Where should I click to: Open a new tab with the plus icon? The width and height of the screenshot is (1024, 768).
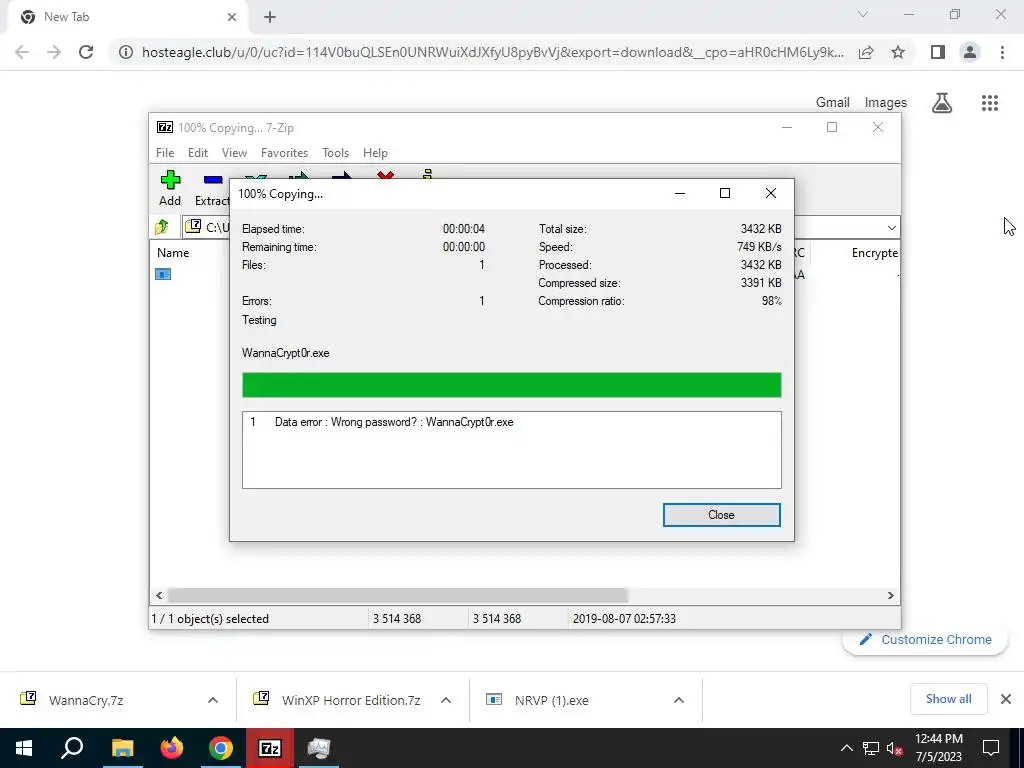[270, 17]
